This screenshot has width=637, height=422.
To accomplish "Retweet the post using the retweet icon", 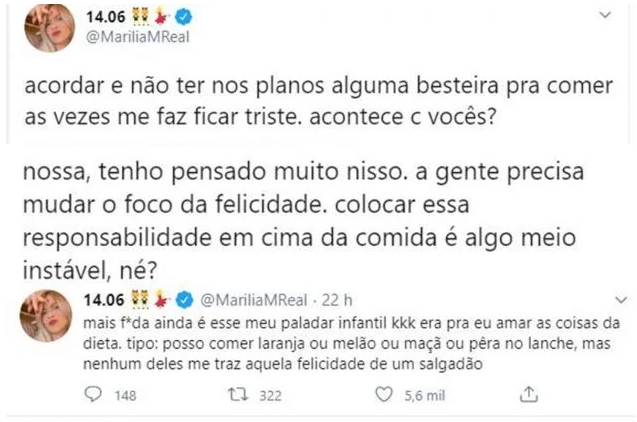I will coord(238,397).
